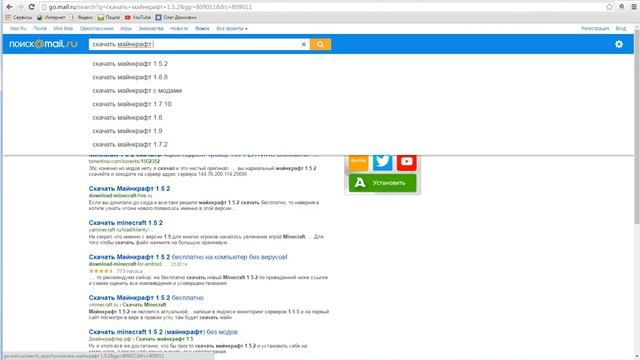Screen dimensions: 640x360
Task: Open the YouTube bookmark
Action: [x=138, y=18]
